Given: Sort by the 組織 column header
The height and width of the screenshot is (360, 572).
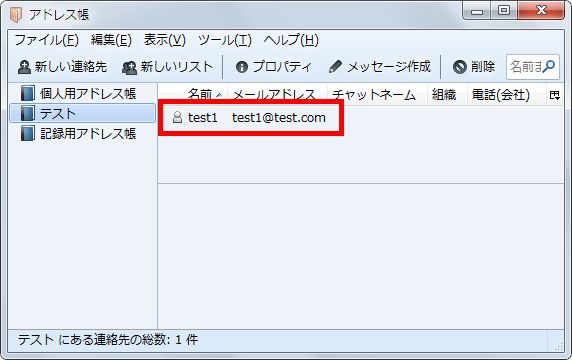Looking at the screenshot, I should (x=447, y=94).
